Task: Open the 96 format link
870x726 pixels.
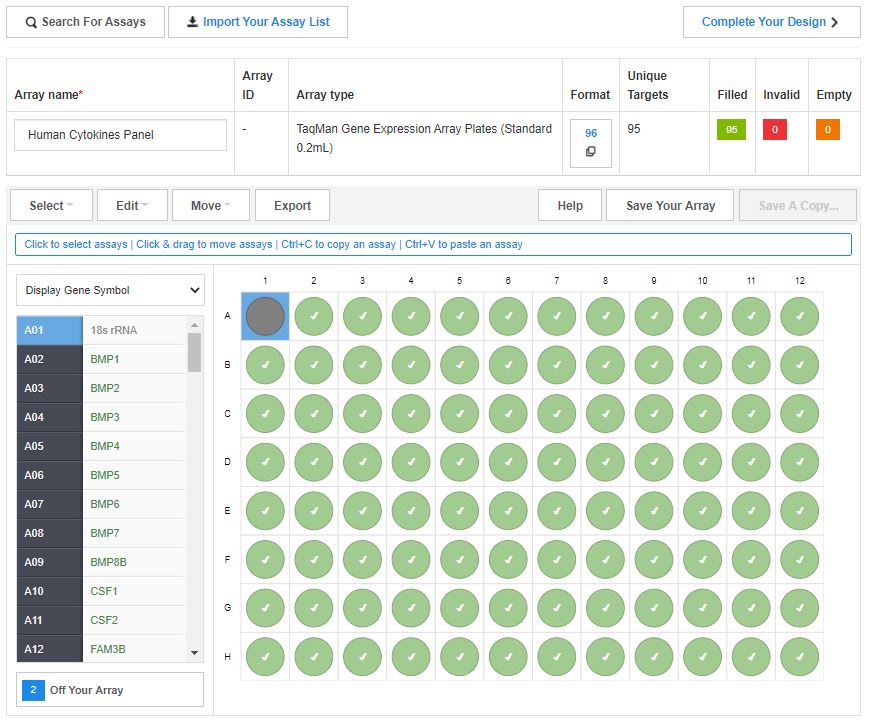Action: 590,132
